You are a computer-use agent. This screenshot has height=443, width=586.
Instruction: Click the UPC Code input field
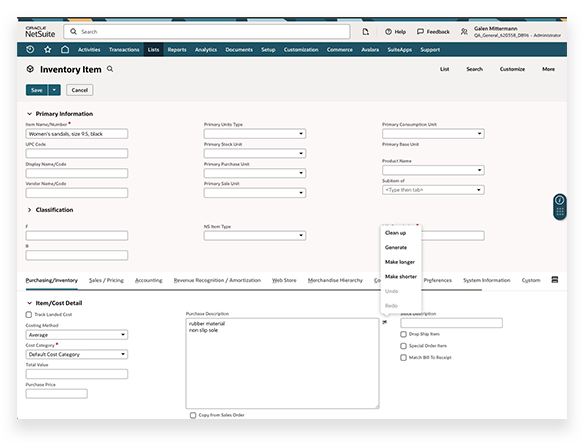coord(77,153)
